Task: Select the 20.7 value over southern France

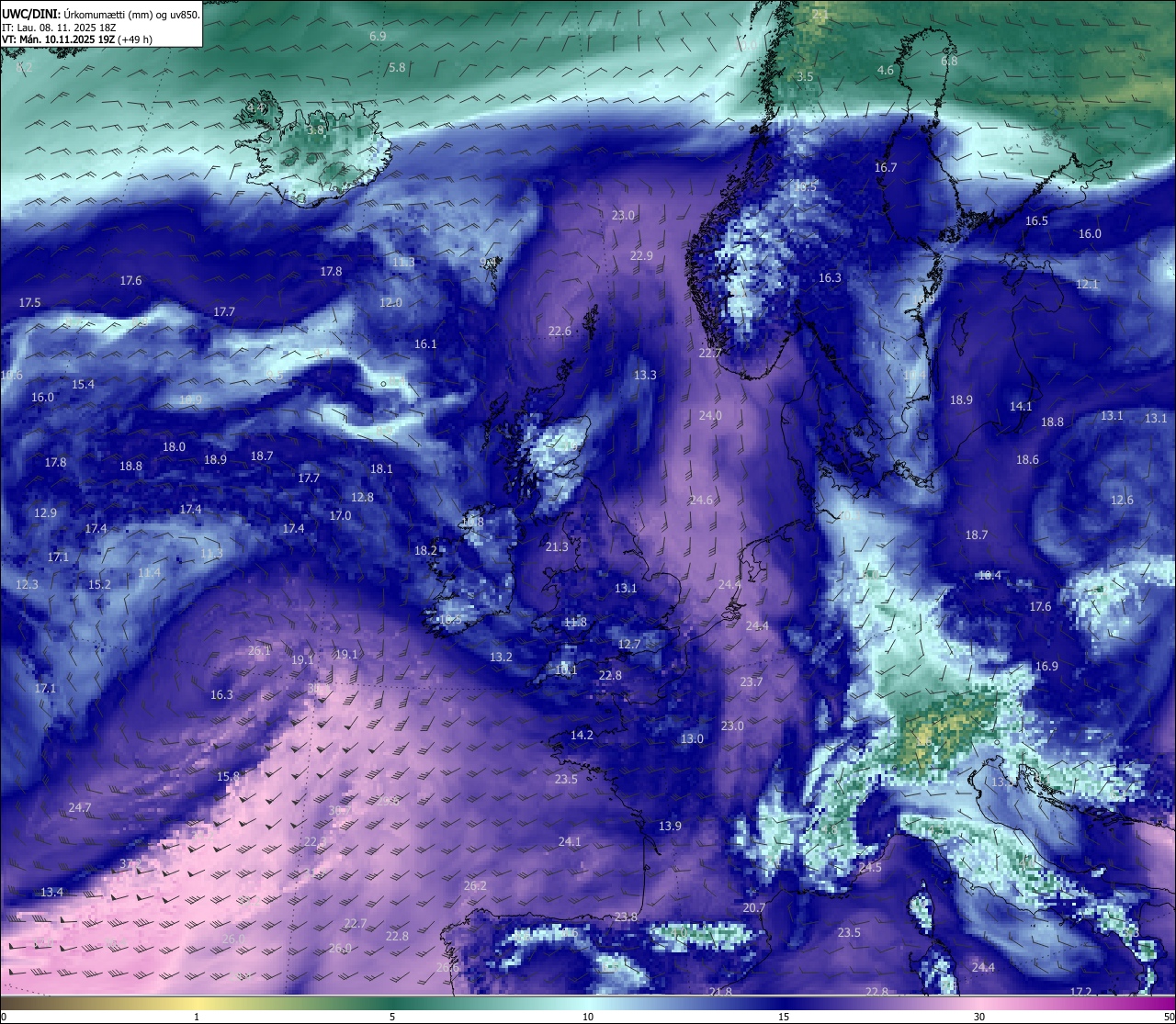Action: (x=753, y=908)
